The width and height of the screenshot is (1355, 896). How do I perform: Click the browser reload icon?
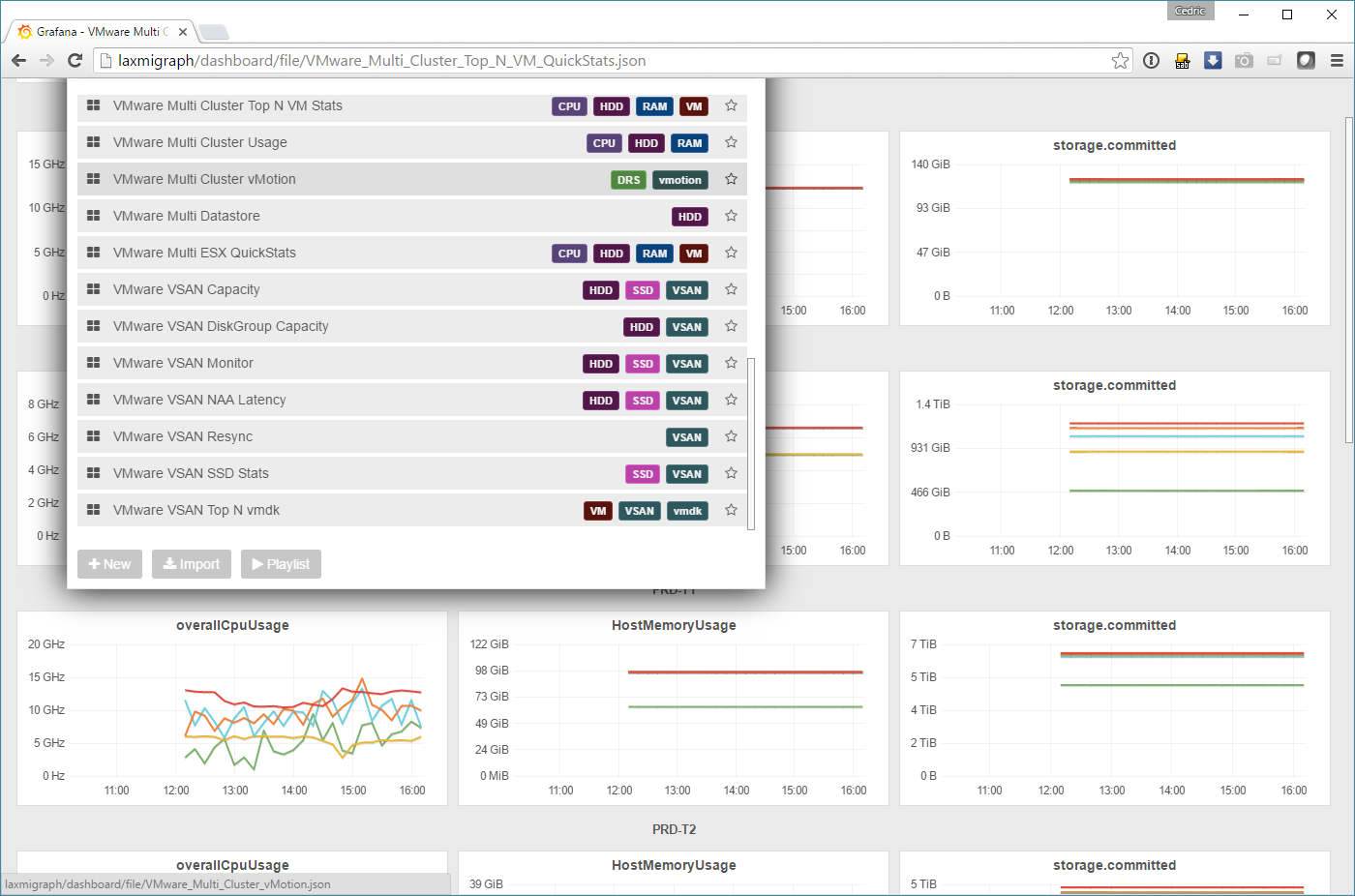tap(75, 60)
